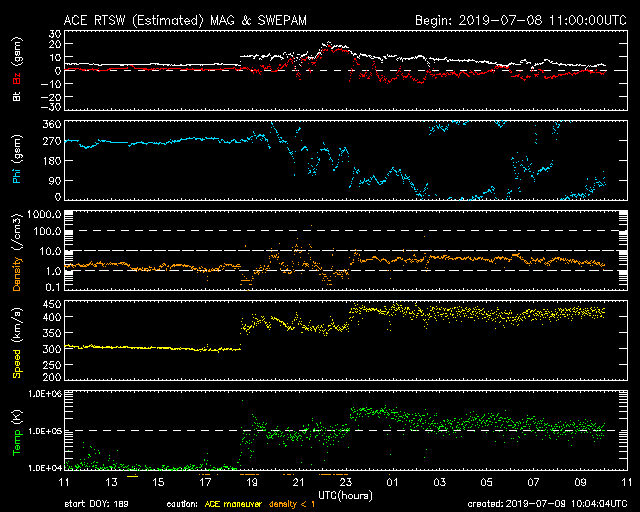This screenshot has width=640, height=512.
Task: Click the orange Density axis label
Action: click(17, 274)
